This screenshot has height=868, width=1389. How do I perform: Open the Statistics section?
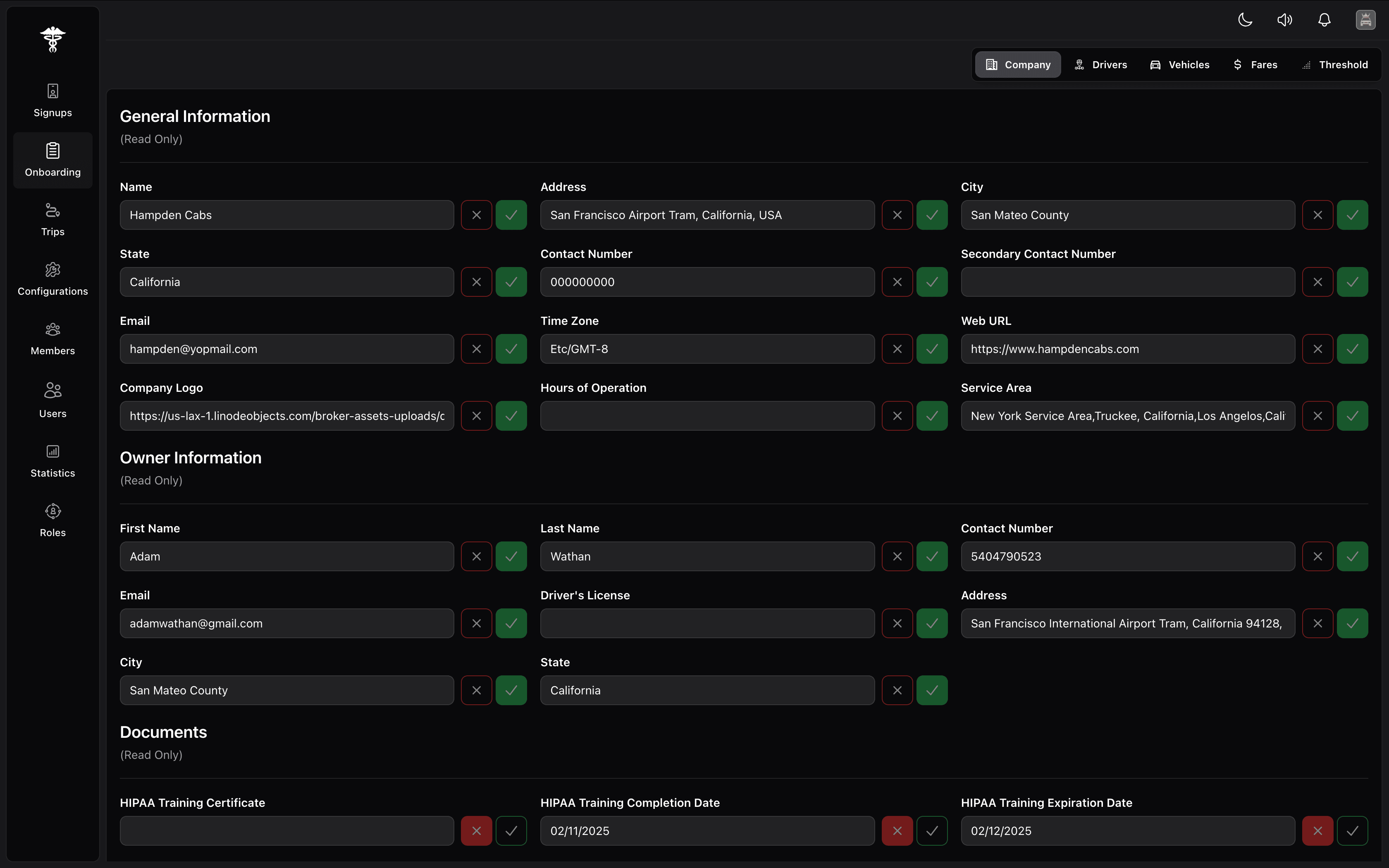click(x=52, y=461)
